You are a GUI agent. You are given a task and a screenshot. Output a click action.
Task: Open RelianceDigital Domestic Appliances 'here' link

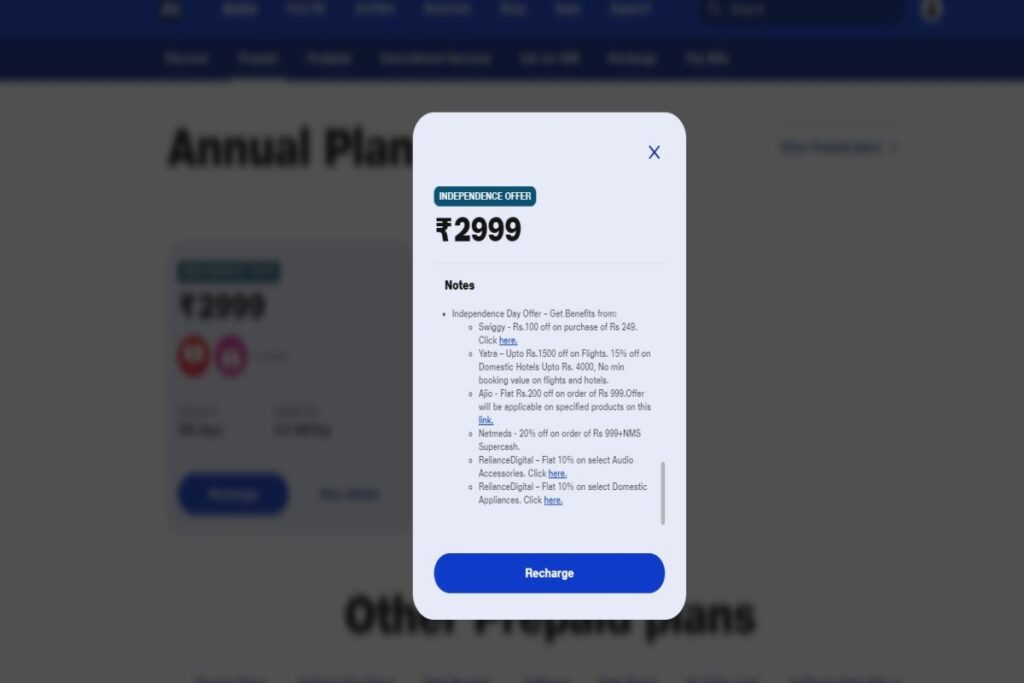[x=553, y=500]
